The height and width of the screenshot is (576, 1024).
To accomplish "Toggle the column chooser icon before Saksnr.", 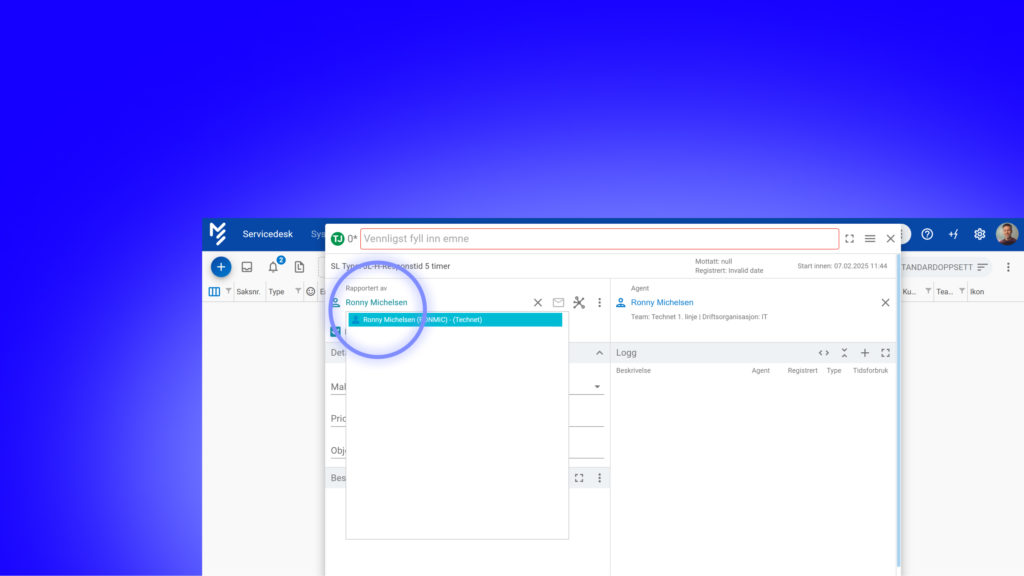I will click(x=214, y=291).
